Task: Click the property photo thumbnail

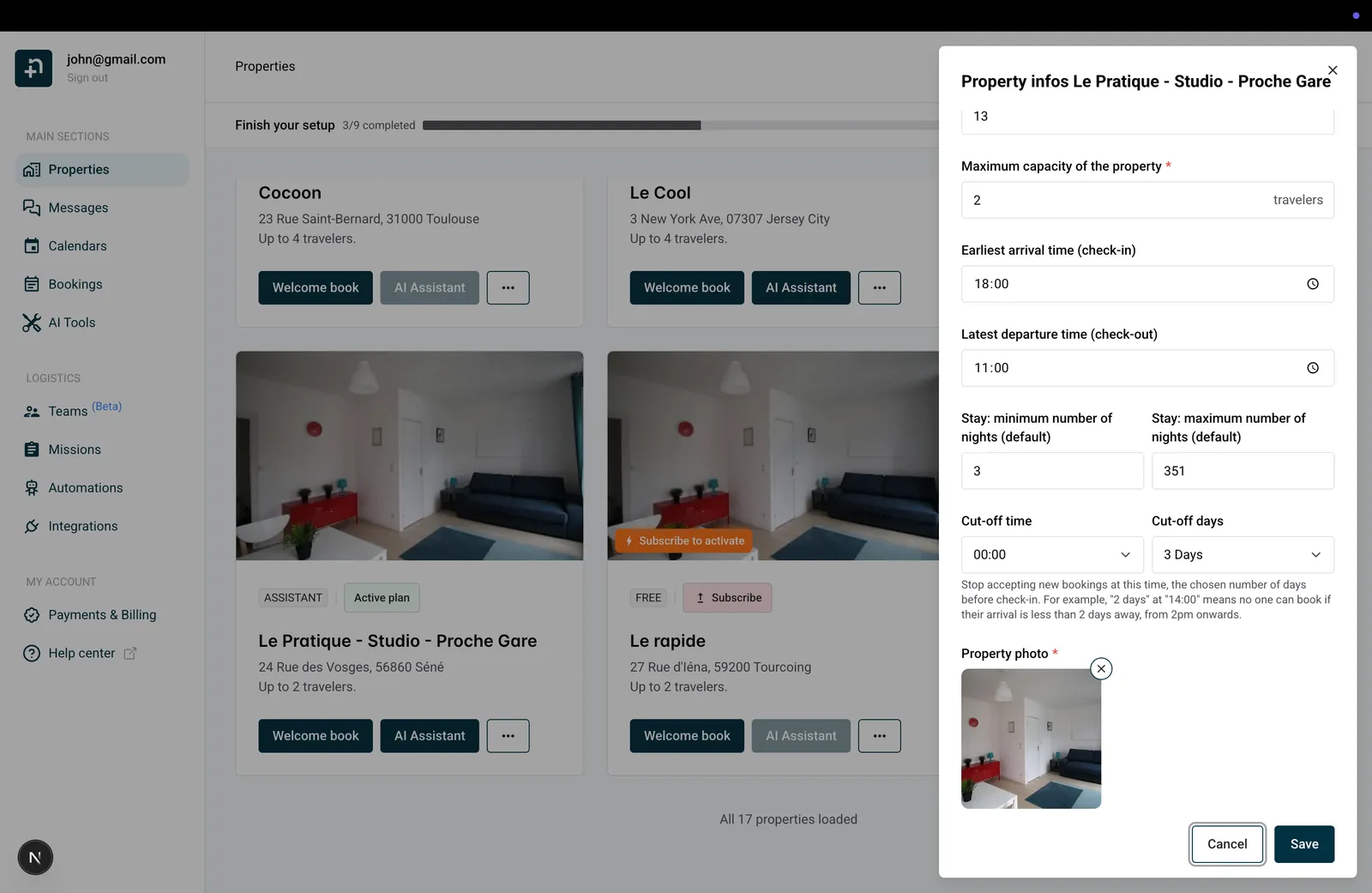Action: (1031, 739)
